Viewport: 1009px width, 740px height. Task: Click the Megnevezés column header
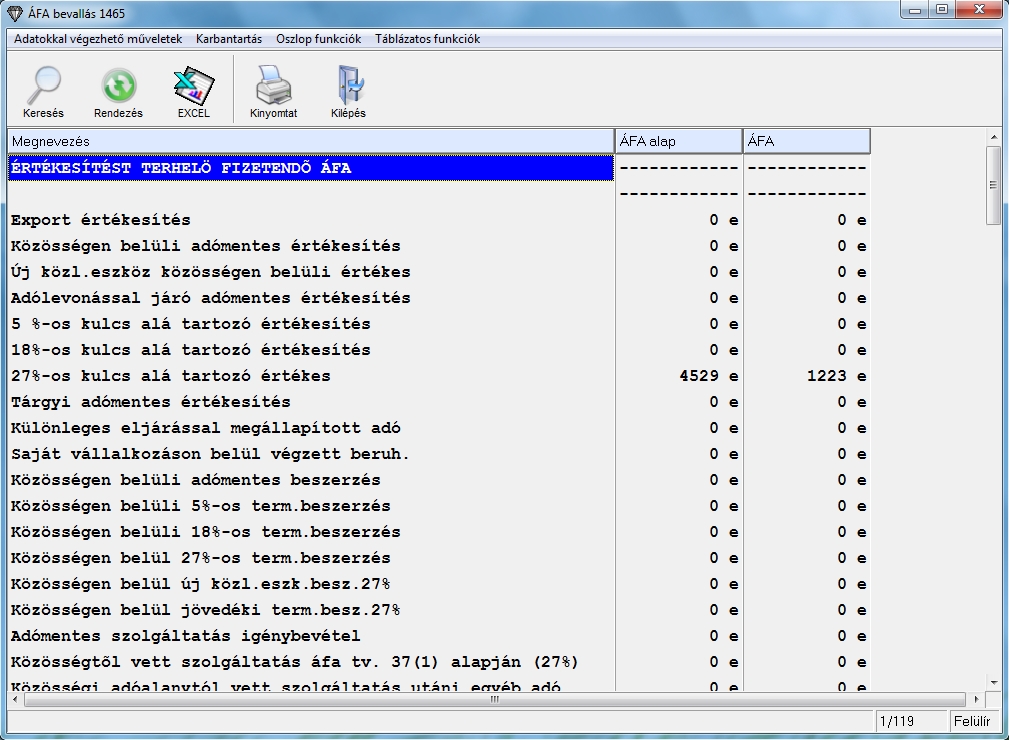click(310, 142)
